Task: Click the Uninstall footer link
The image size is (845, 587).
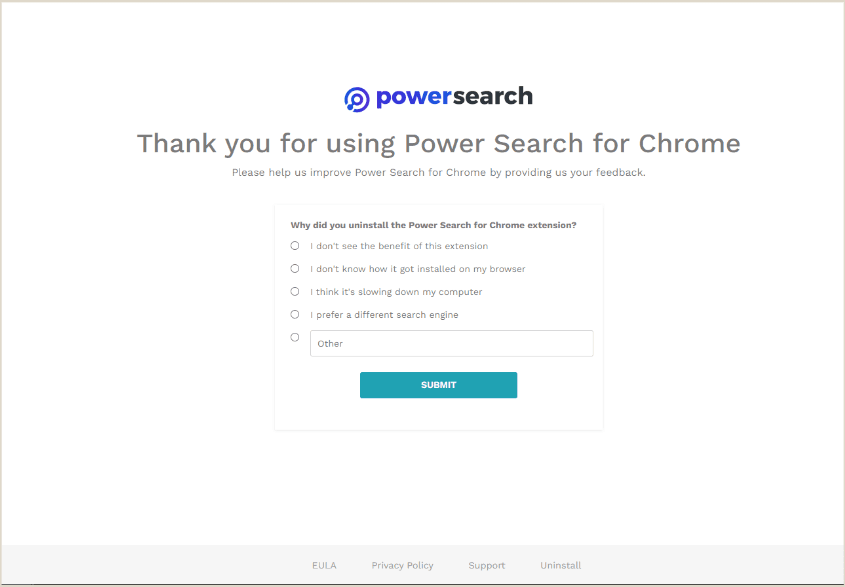Action: tap(561, 566)
